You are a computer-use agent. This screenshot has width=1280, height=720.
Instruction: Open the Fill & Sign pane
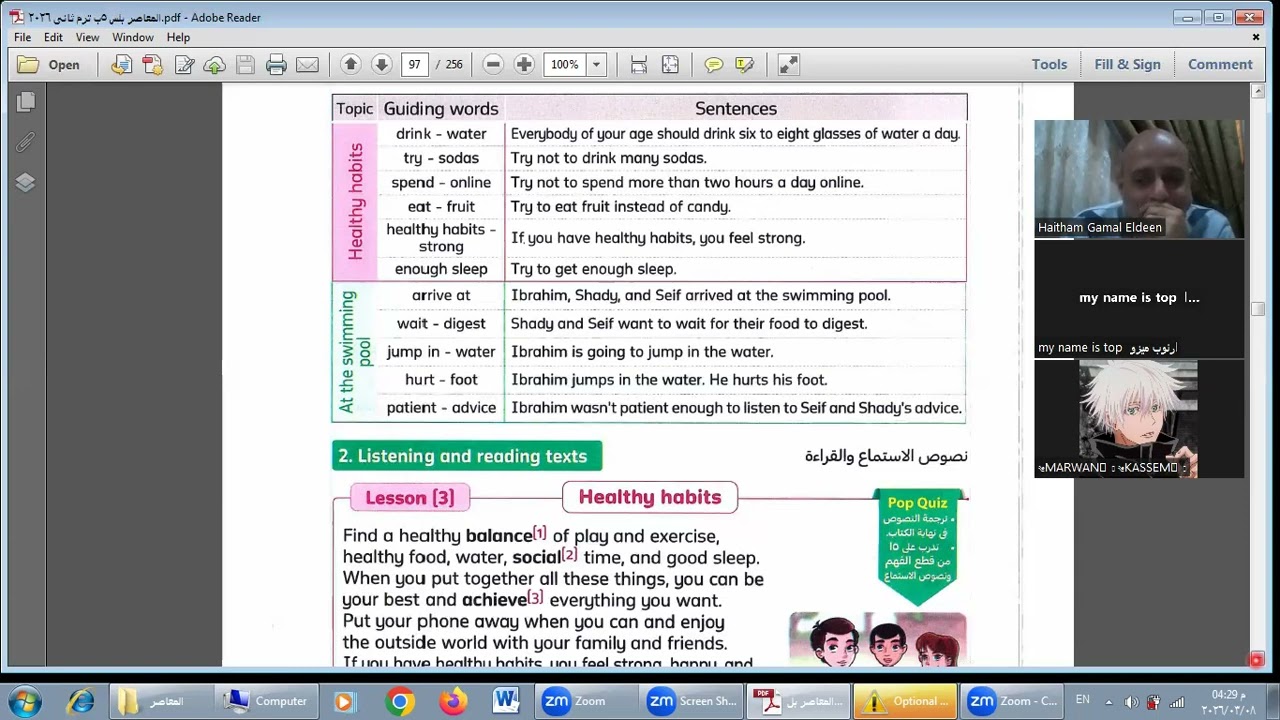tap(1127, 64)
